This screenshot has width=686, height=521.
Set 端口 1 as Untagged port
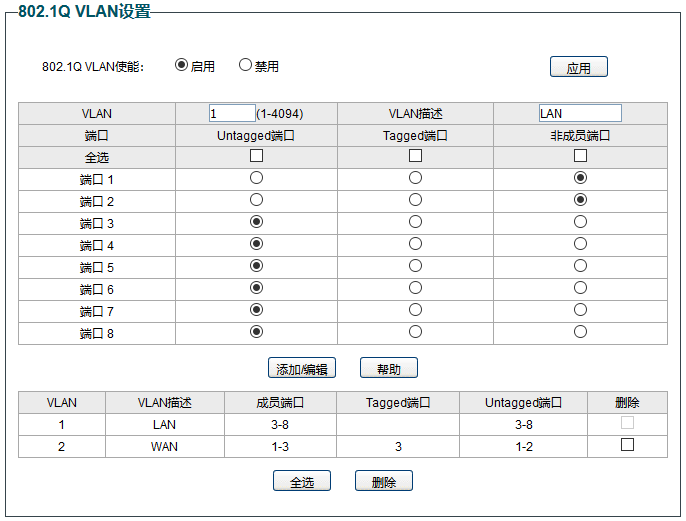(256, 178)
